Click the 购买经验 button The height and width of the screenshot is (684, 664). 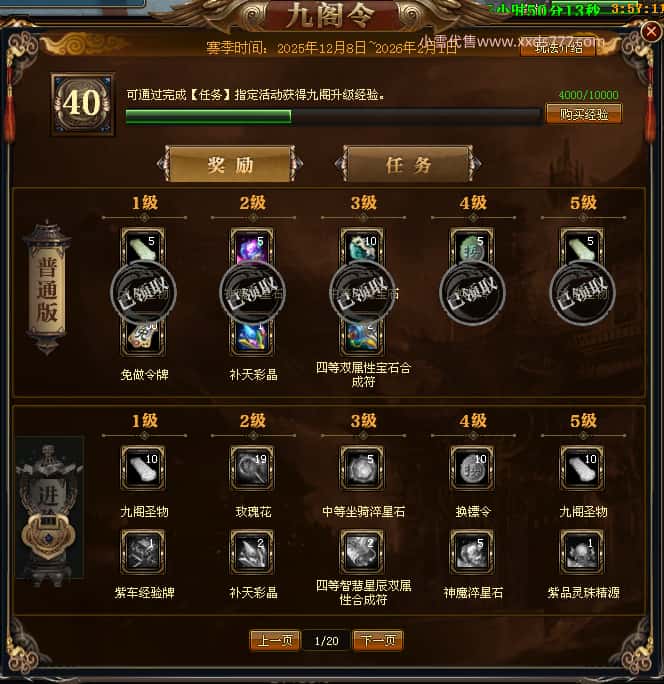pos(584,114)
